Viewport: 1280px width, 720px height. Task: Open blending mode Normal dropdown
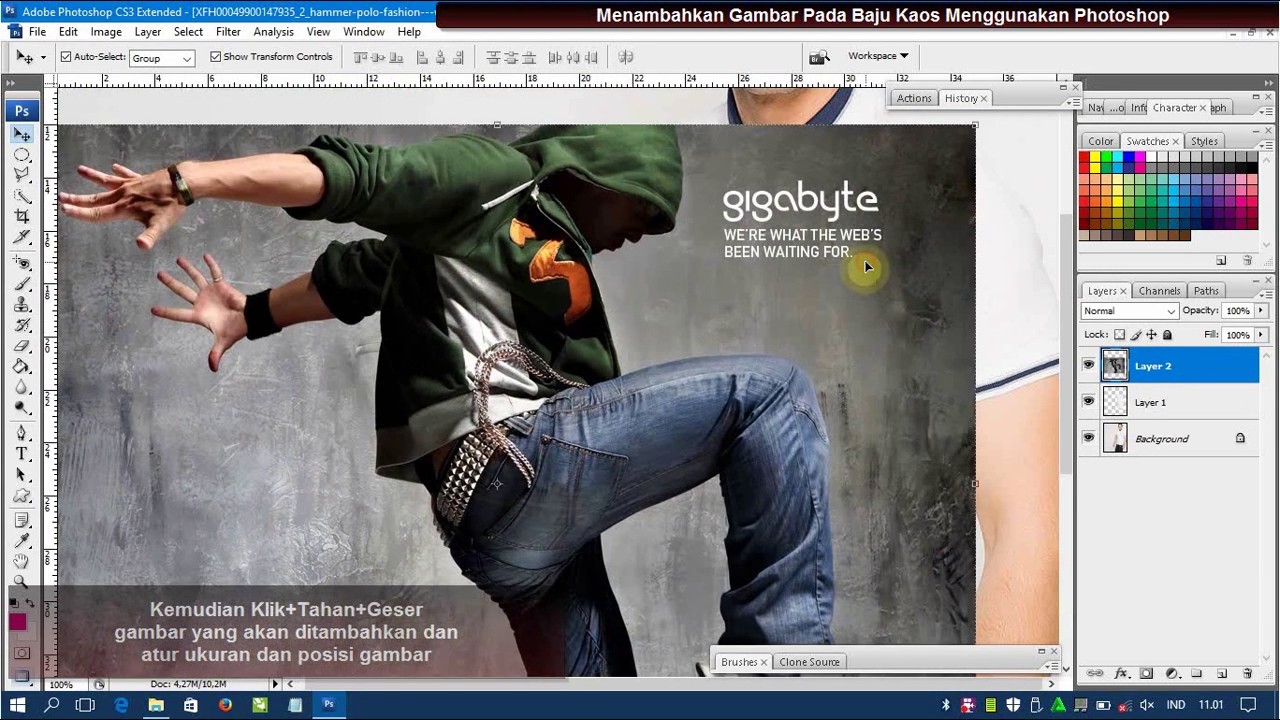(x=1130, y=311)
